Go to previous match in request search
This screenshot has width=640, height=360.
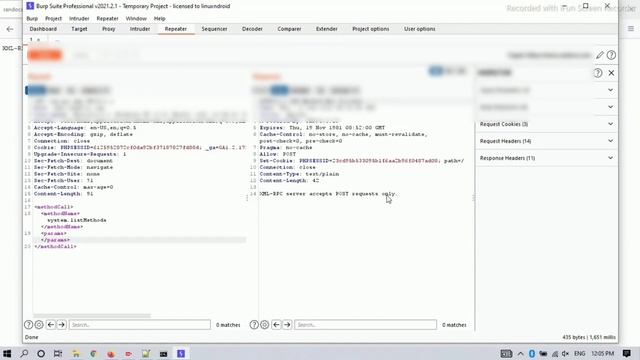coord(51,325)
